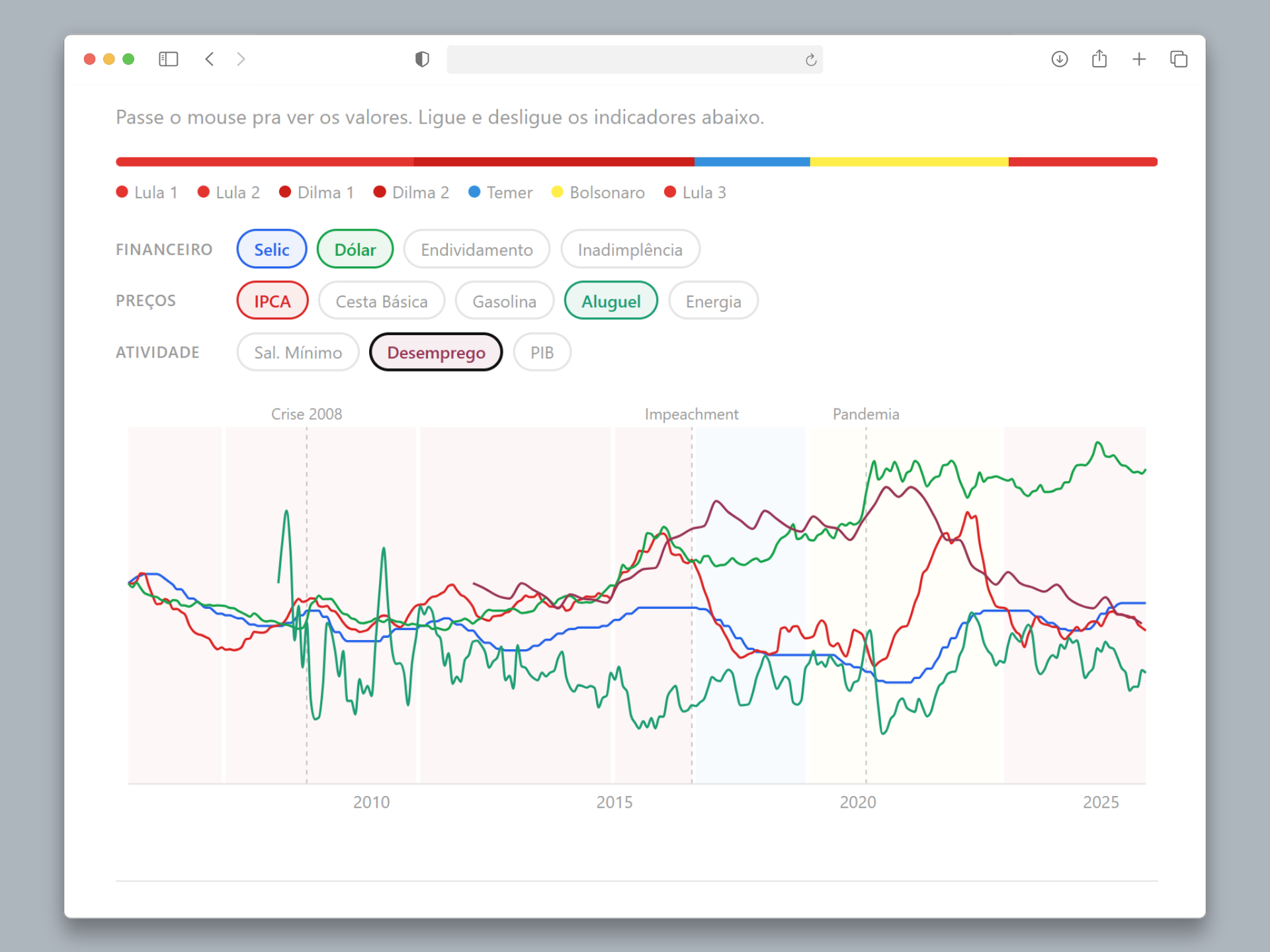The width and height of the screenshot is (1270, 952).
Task: Turn off the Dólar indicator
Action: [x=355, y=249]
